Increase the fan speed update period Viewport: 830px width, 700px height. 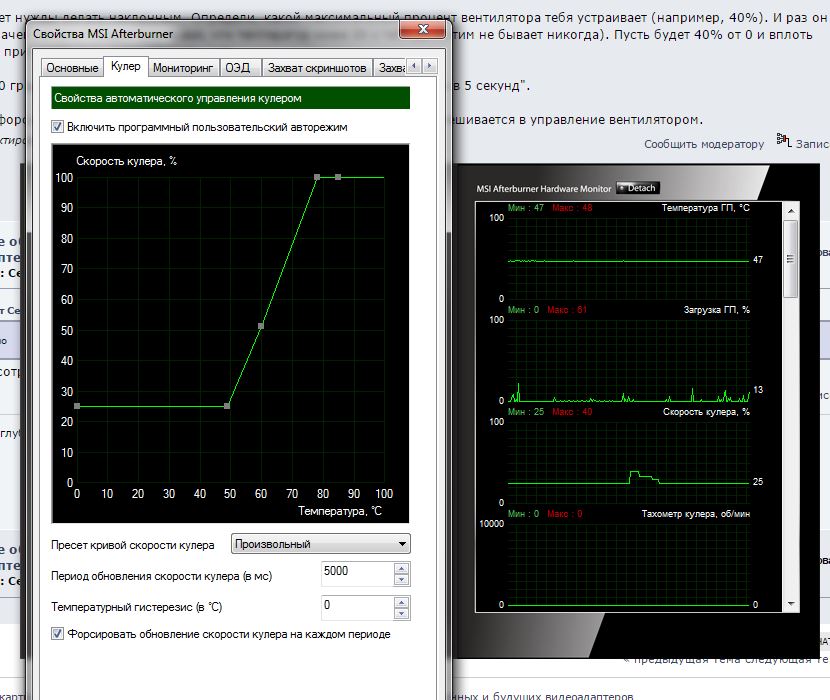(401, 570)
